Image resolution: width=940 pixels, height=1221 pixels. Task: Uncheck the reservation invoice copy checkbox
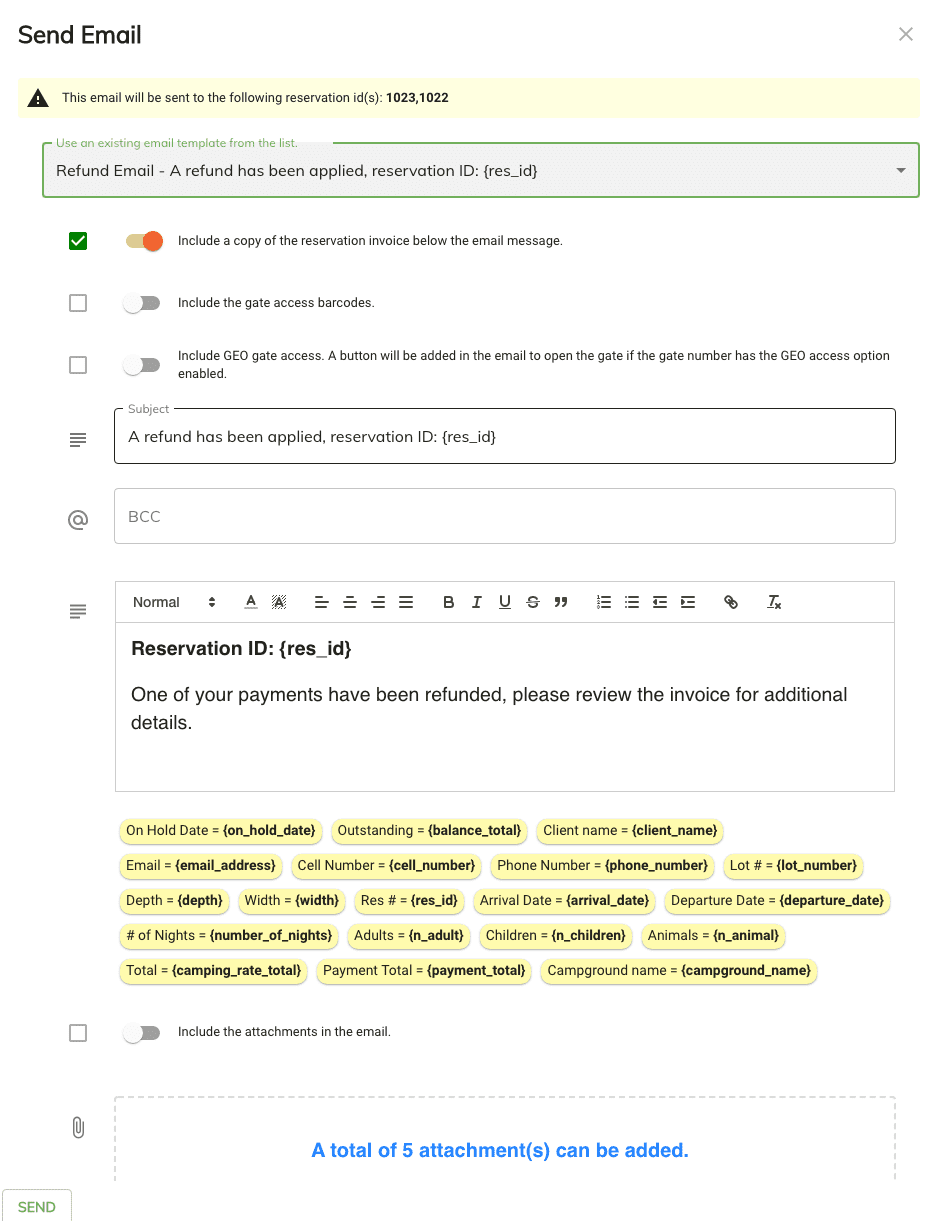(x=78, y=241)
